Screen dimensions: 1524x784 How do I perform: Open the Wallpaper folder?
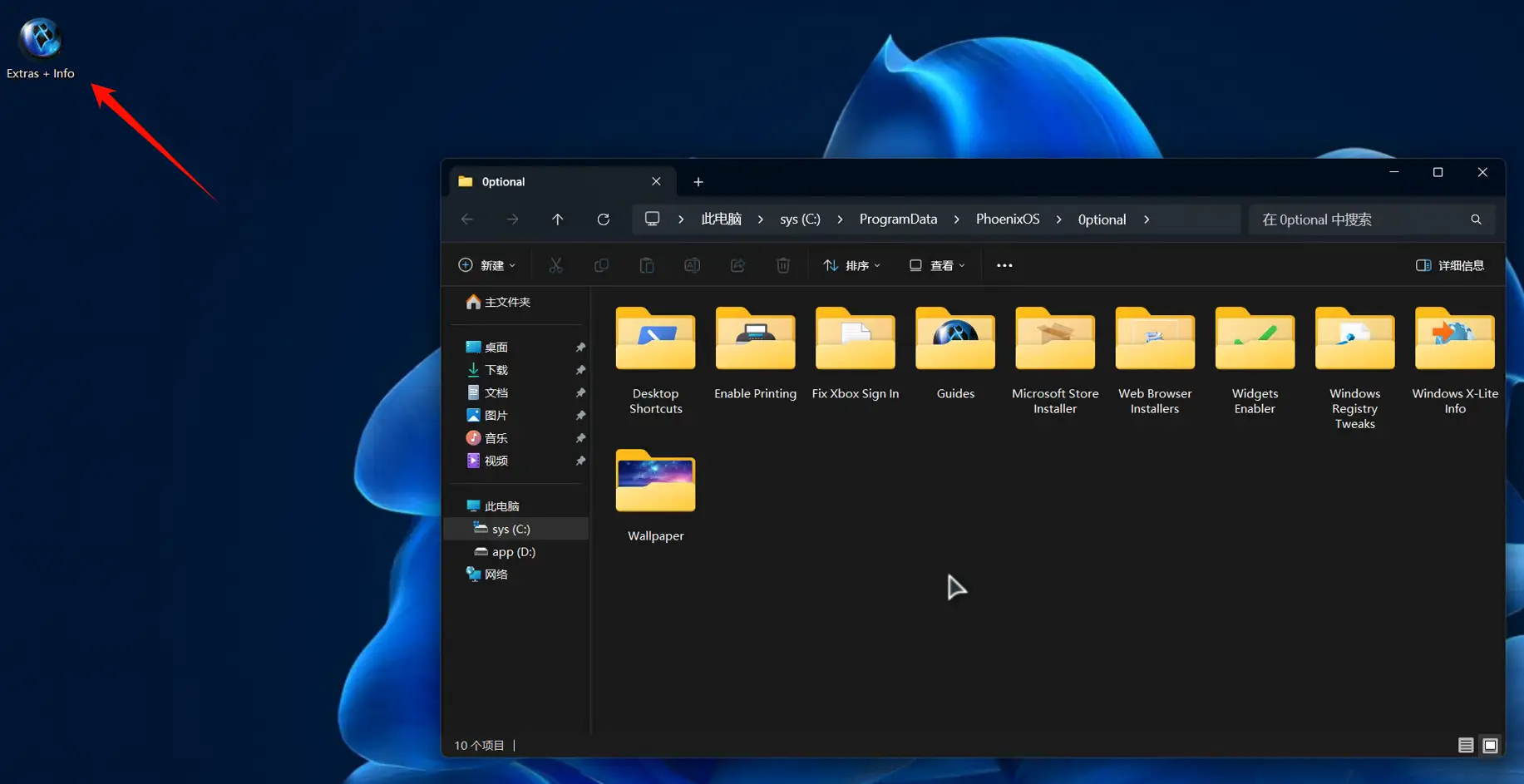click(655, 482)
